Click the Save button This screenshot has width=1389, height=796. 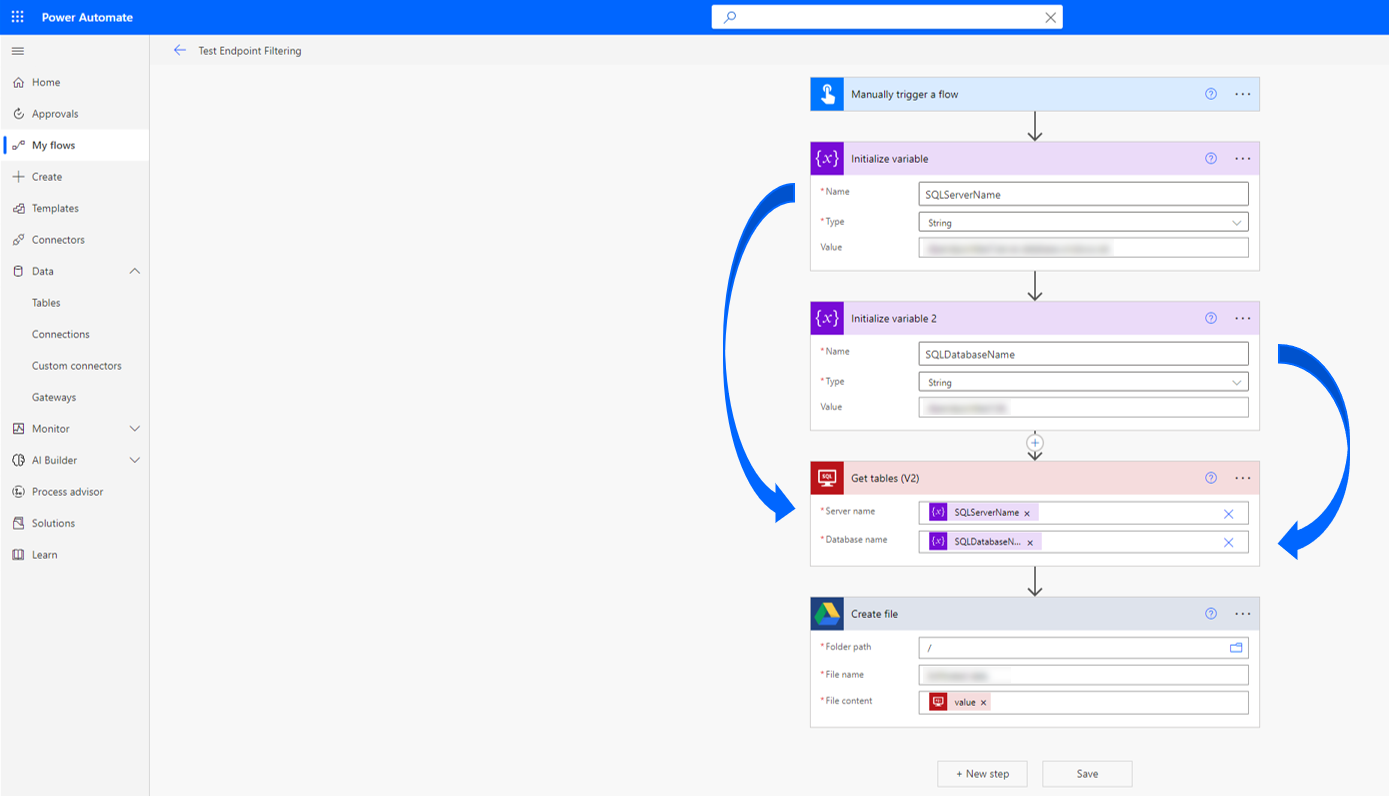(1086, 773)
